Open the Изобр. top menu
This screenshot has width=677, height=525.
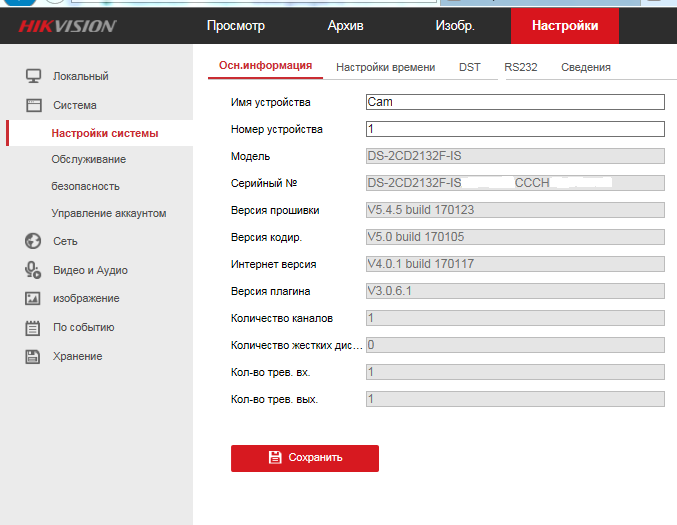pos(455,26)
